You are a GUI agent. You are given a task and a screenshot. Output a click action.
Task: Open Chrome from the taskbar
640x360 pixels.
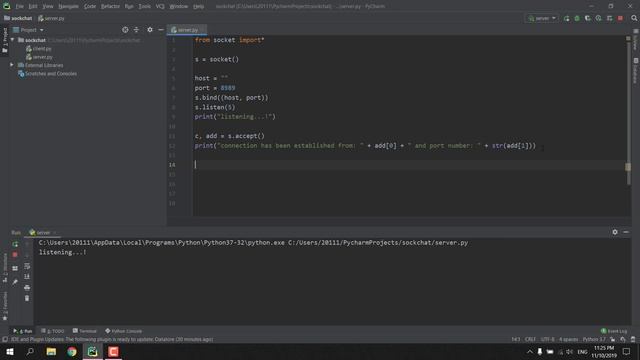[72, 351]
